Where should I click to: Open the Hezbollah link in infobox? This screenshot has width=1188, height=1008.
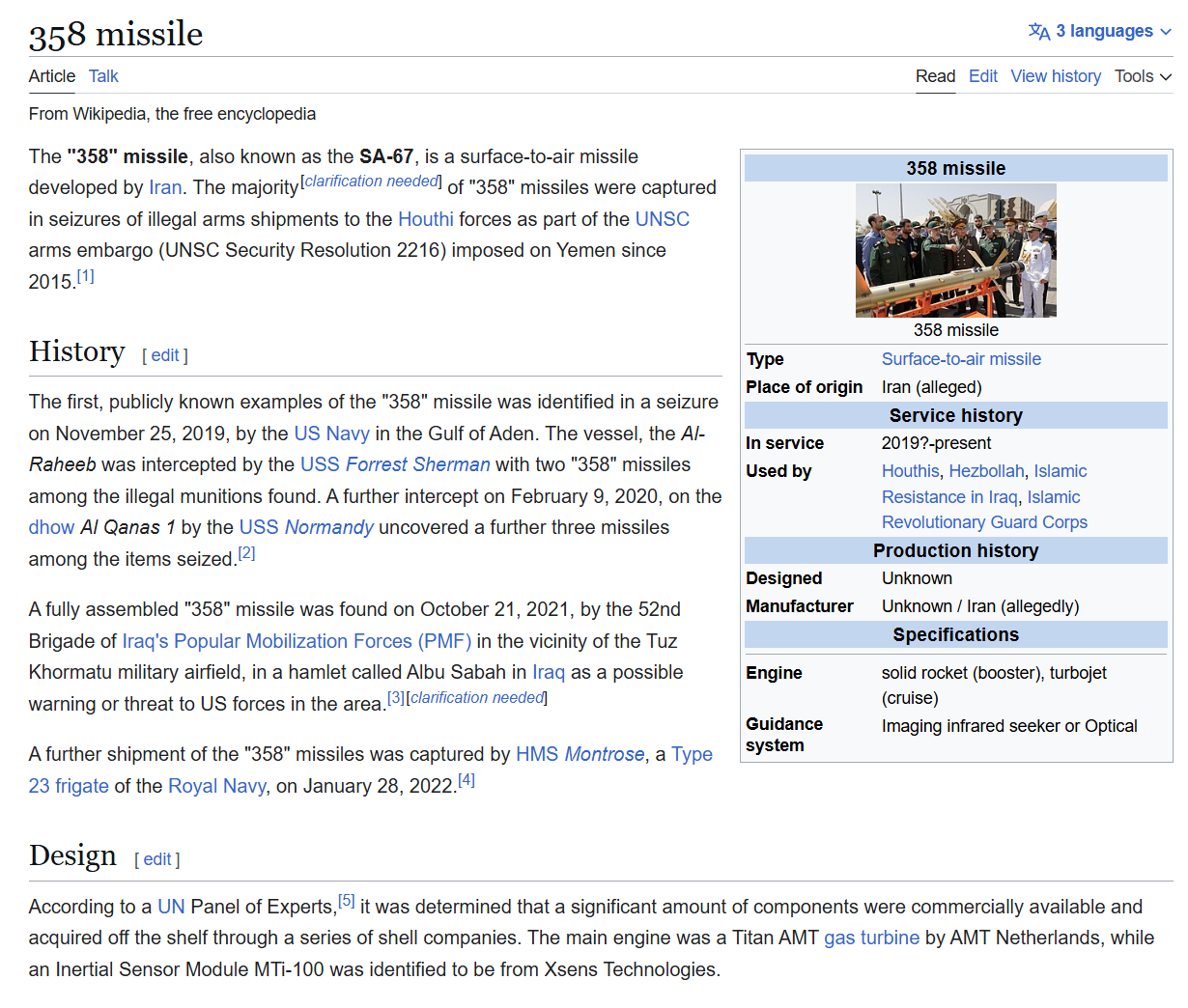click(x=986, y=471)
